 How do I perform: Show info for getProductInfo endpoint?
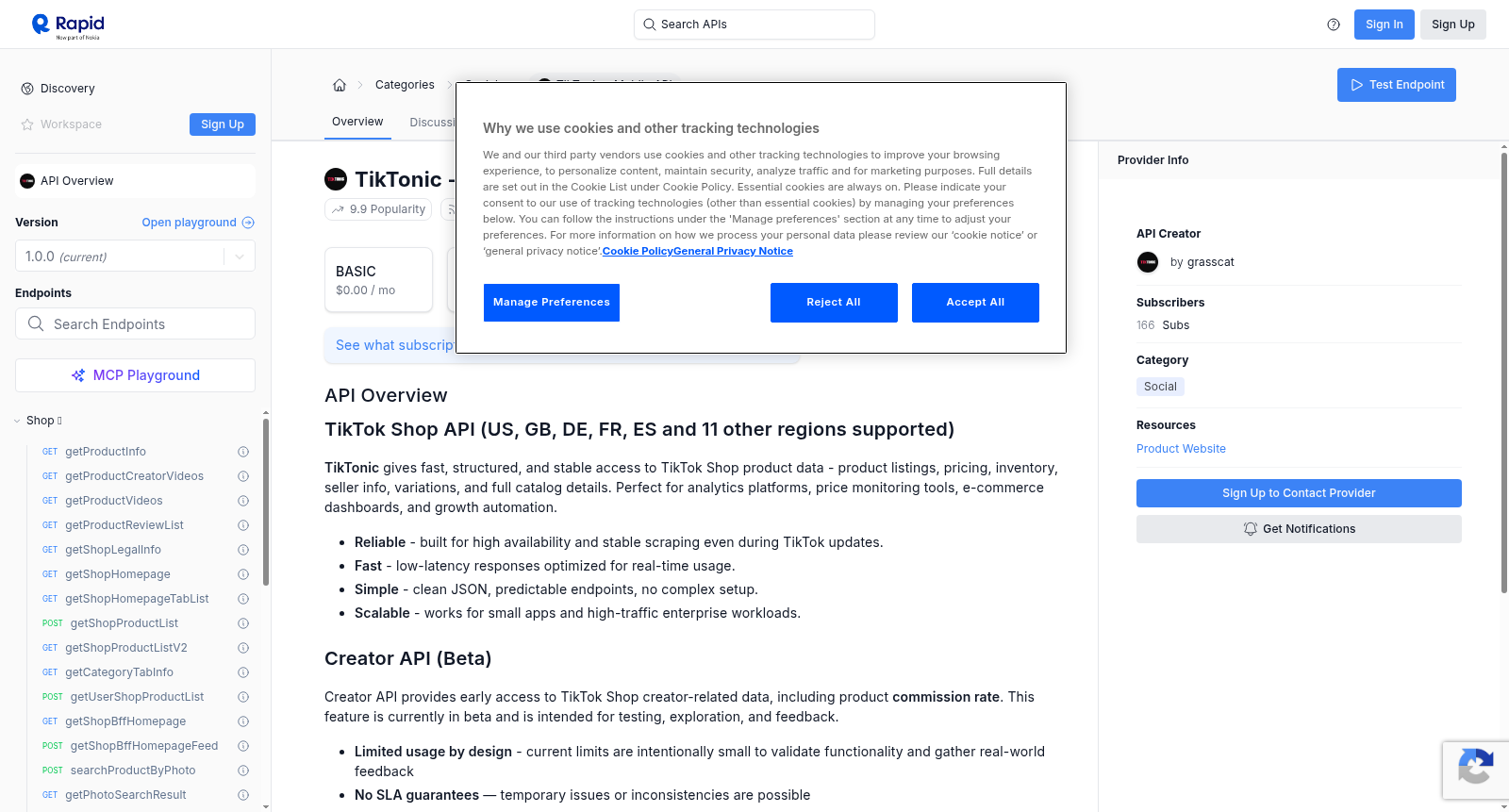pyautogui.click(x=243, y=452)
